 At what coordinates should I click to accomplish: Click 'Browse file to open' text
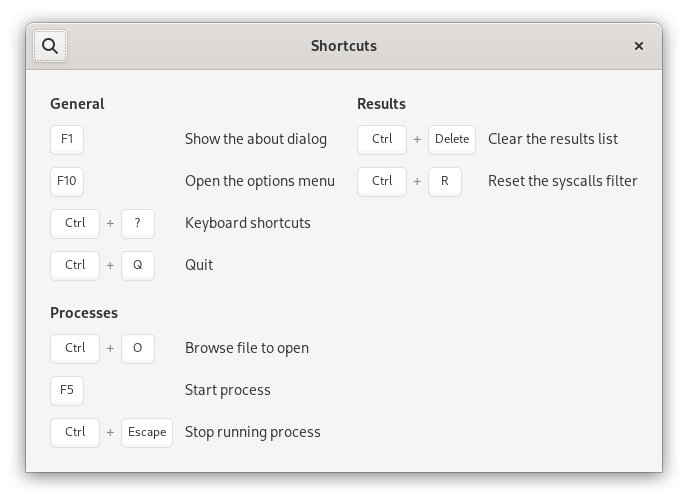247,348
